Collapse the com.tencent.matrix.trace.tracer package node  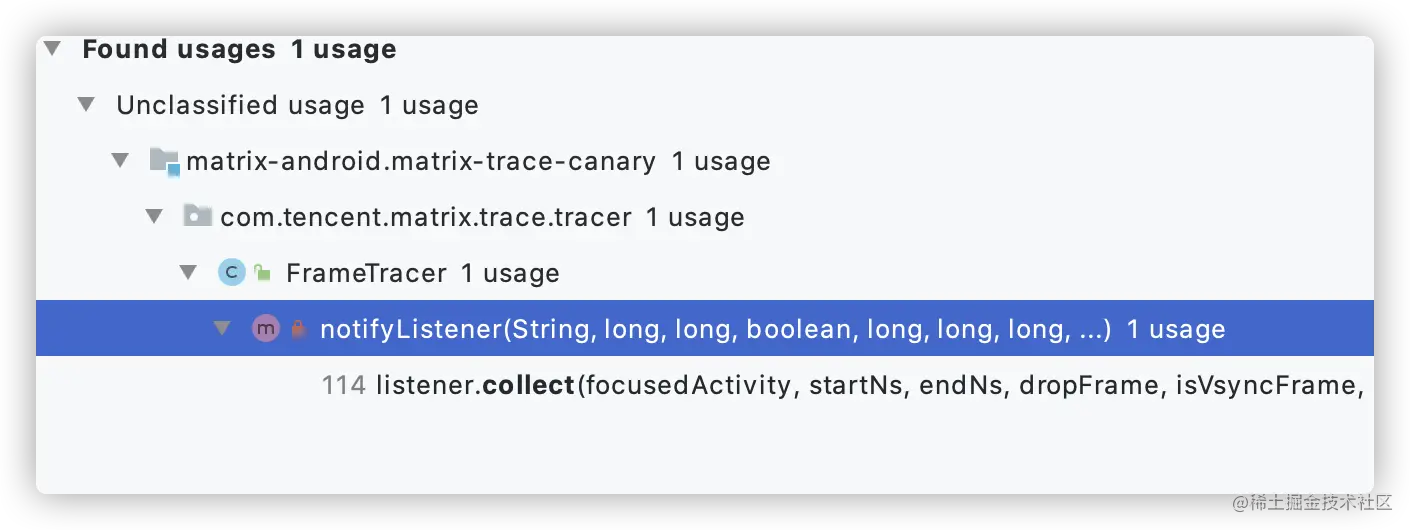[x=155, y=217]
